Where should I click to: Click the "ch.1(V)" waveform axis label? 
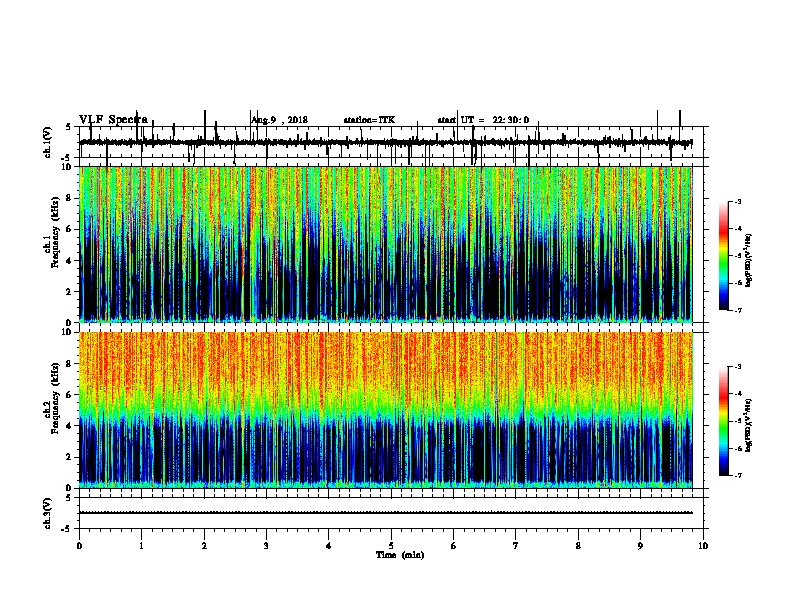(x=47, y=142)
